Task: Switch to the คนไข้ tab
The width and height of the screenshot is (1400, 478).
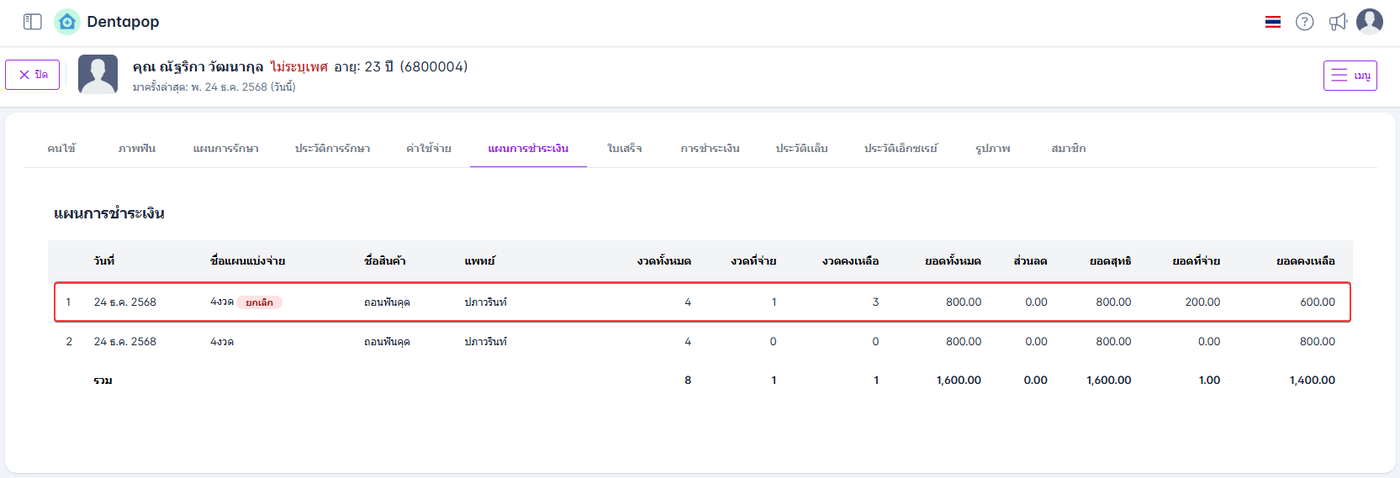Action: click(61, 148)
